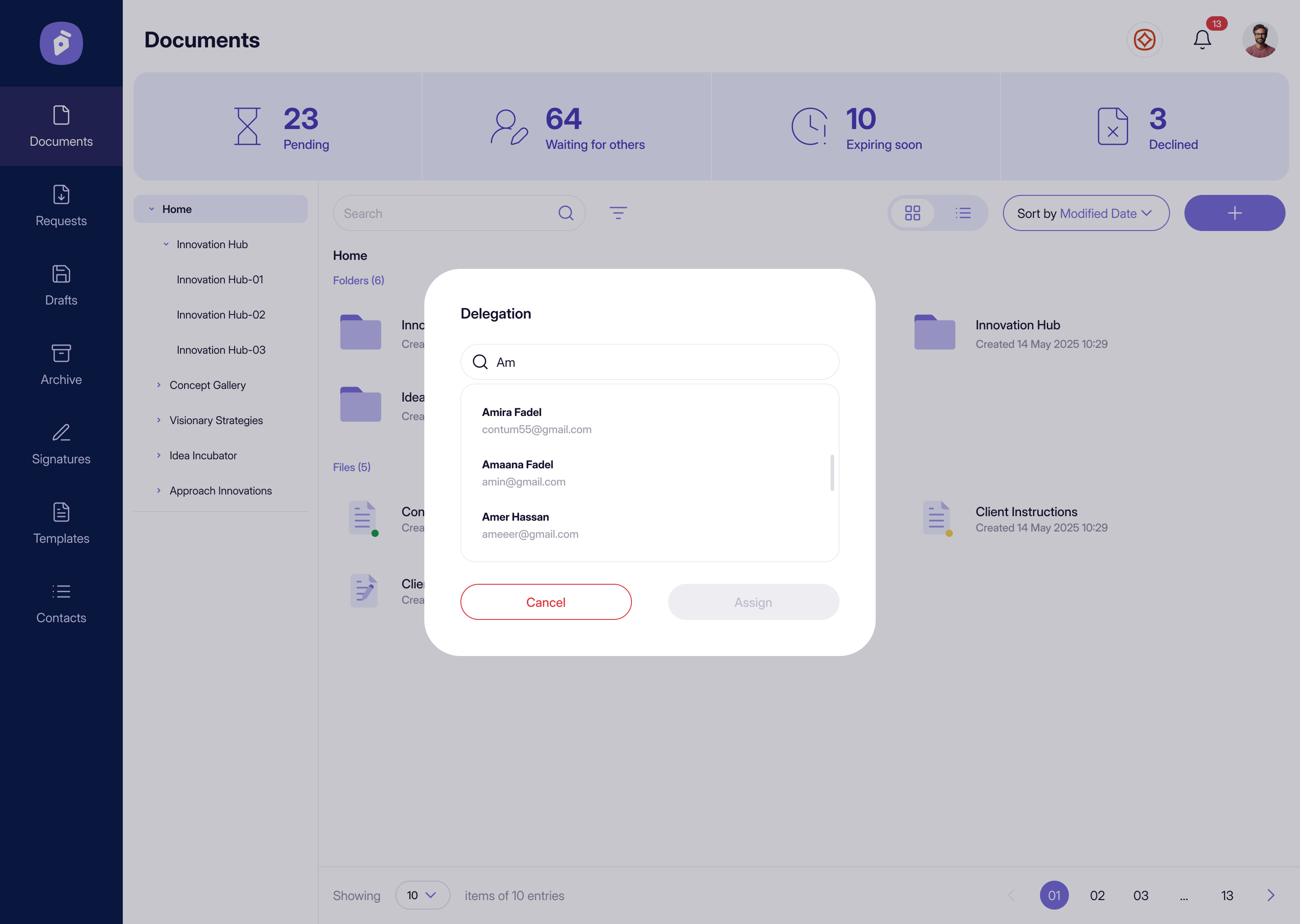
Task: Expand the Concept Gallery folder
Action: (159, 385)
